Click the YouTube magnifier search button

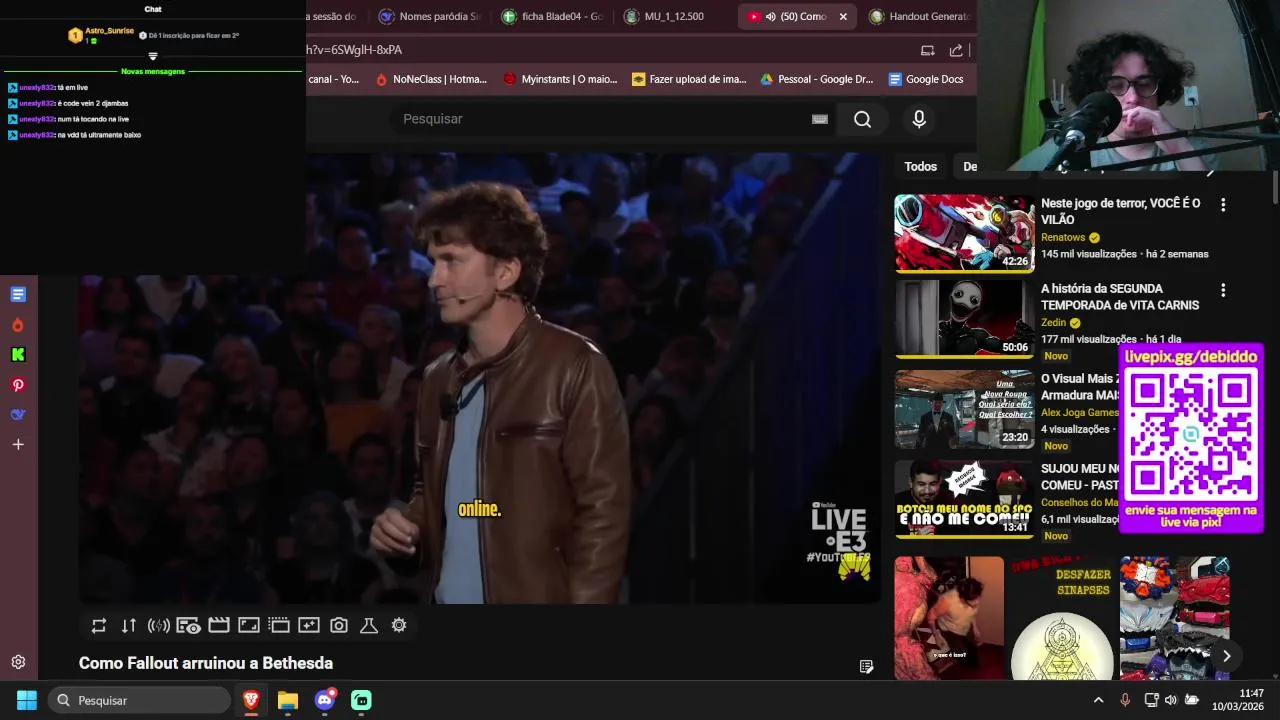862,119
